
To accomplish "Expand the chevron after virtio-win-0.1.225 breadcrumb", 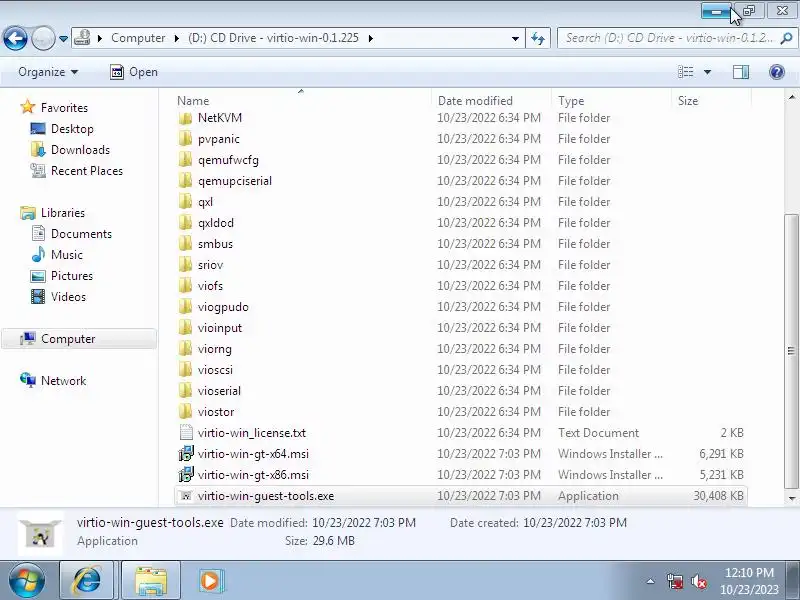I will tap(371, 38).
